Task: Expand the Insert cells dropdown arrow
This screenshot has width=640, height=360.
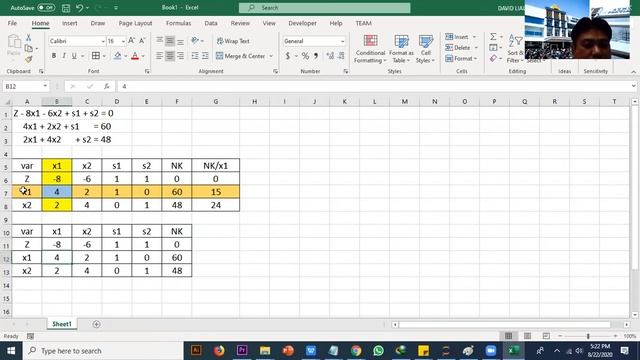Action: click(474, 37)
